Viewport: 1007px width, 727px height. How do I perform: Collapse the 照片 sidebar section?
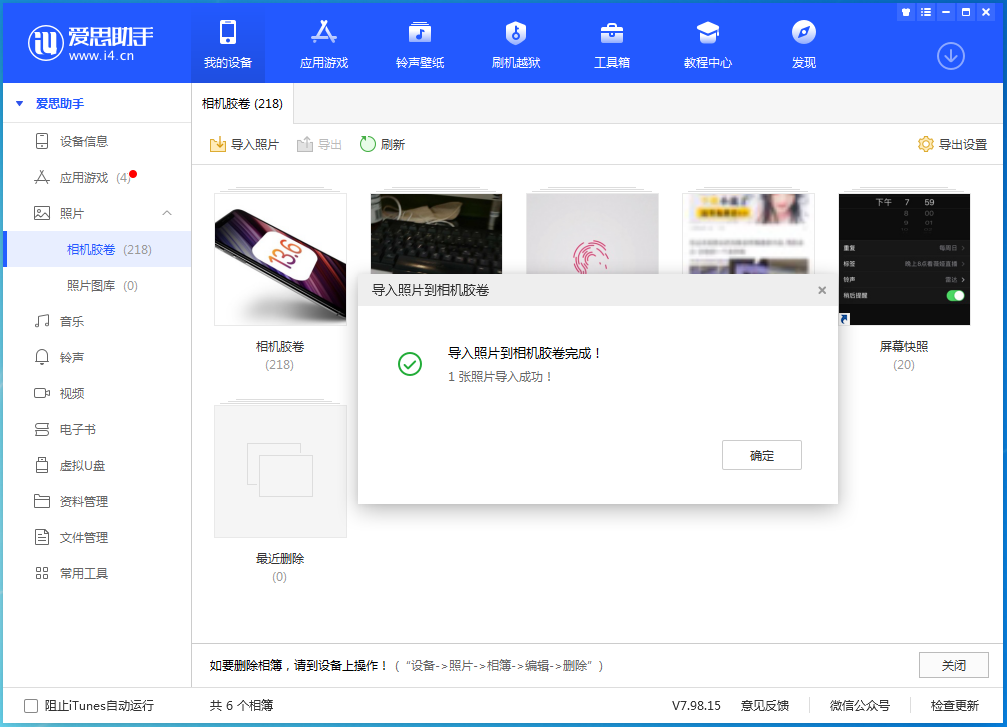click(166, 213)
